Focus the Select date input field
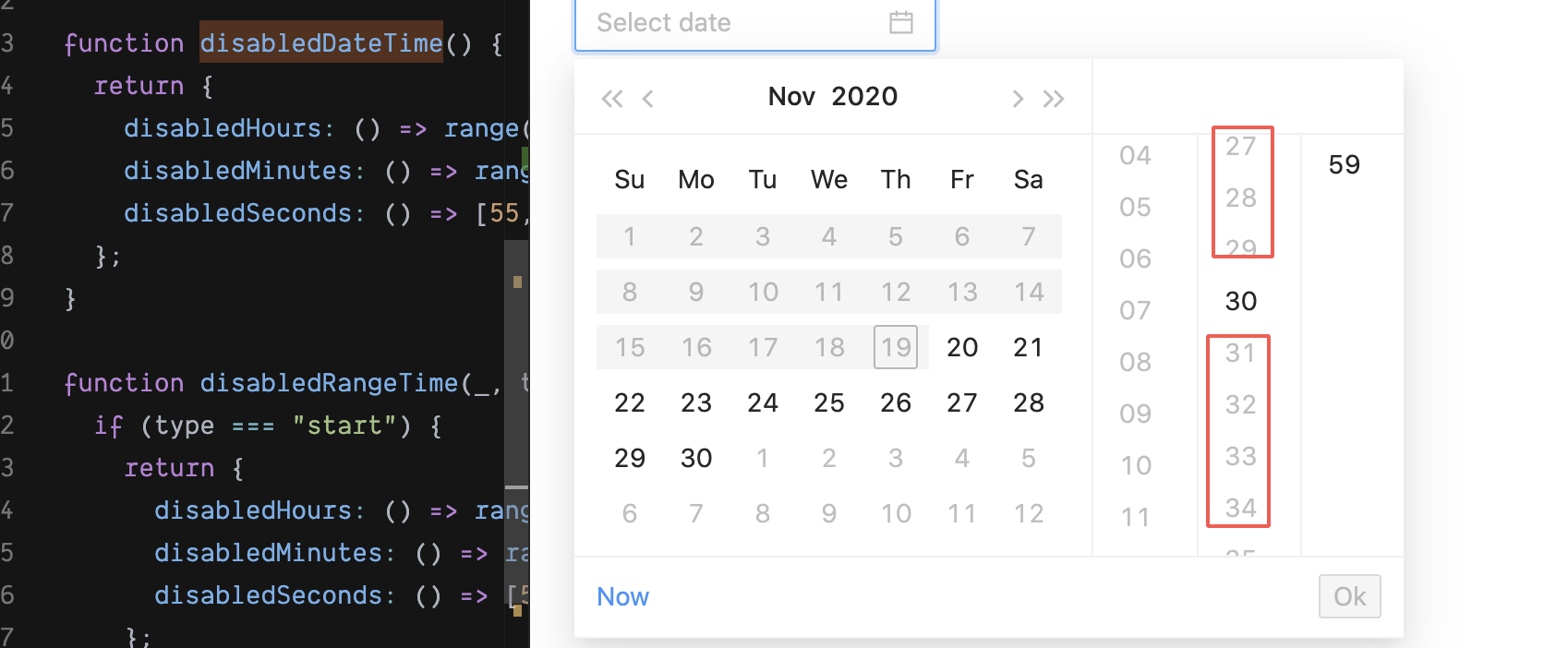Screen dimensions: 1568x648 pos(755,23)
